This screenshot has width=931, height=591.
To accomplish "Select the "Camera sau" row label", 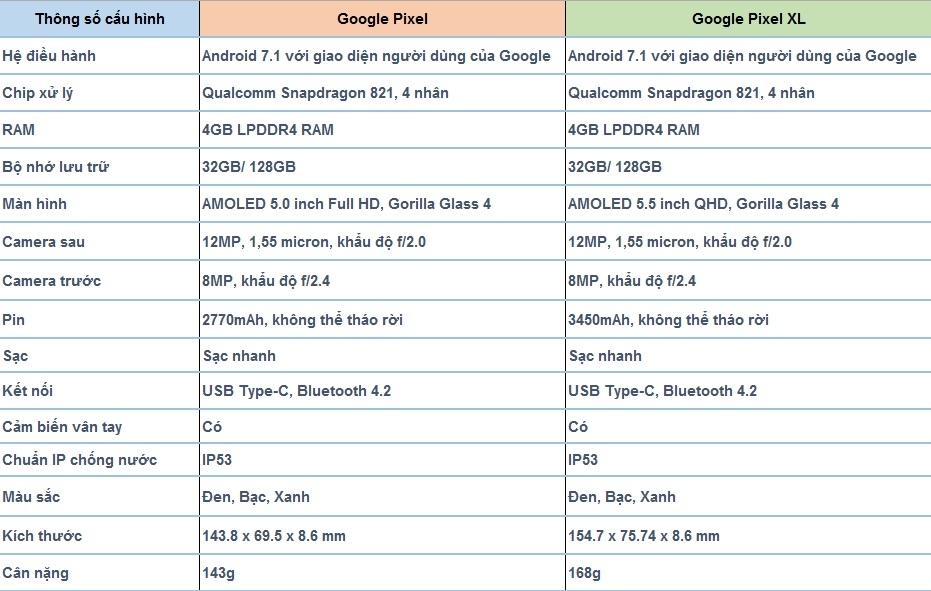I will pos(44,242).
